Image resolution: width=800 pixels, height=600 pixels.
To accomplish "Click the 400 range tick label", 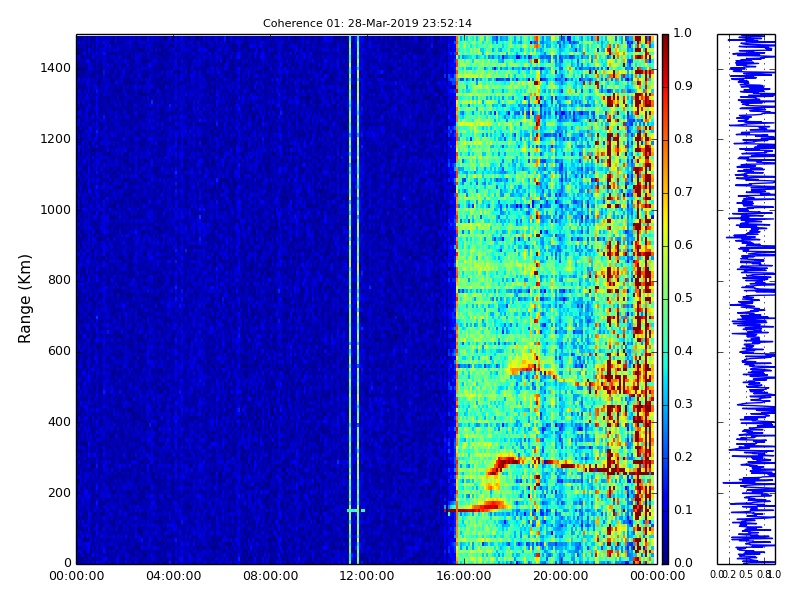I will [x=59, y=422].
